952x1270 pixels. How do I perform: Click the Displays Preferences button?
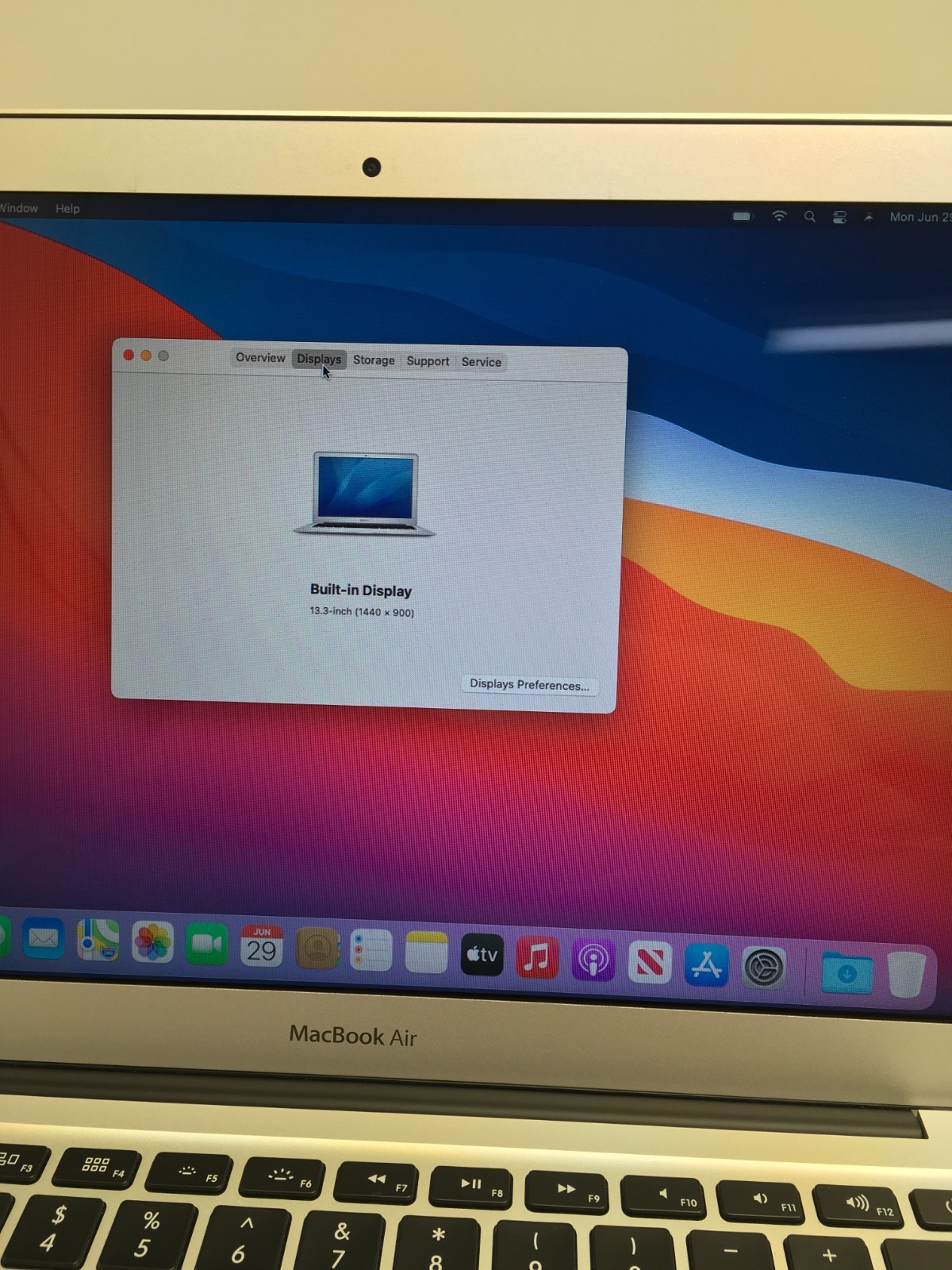pyautogui.click(x=529, y=685)
